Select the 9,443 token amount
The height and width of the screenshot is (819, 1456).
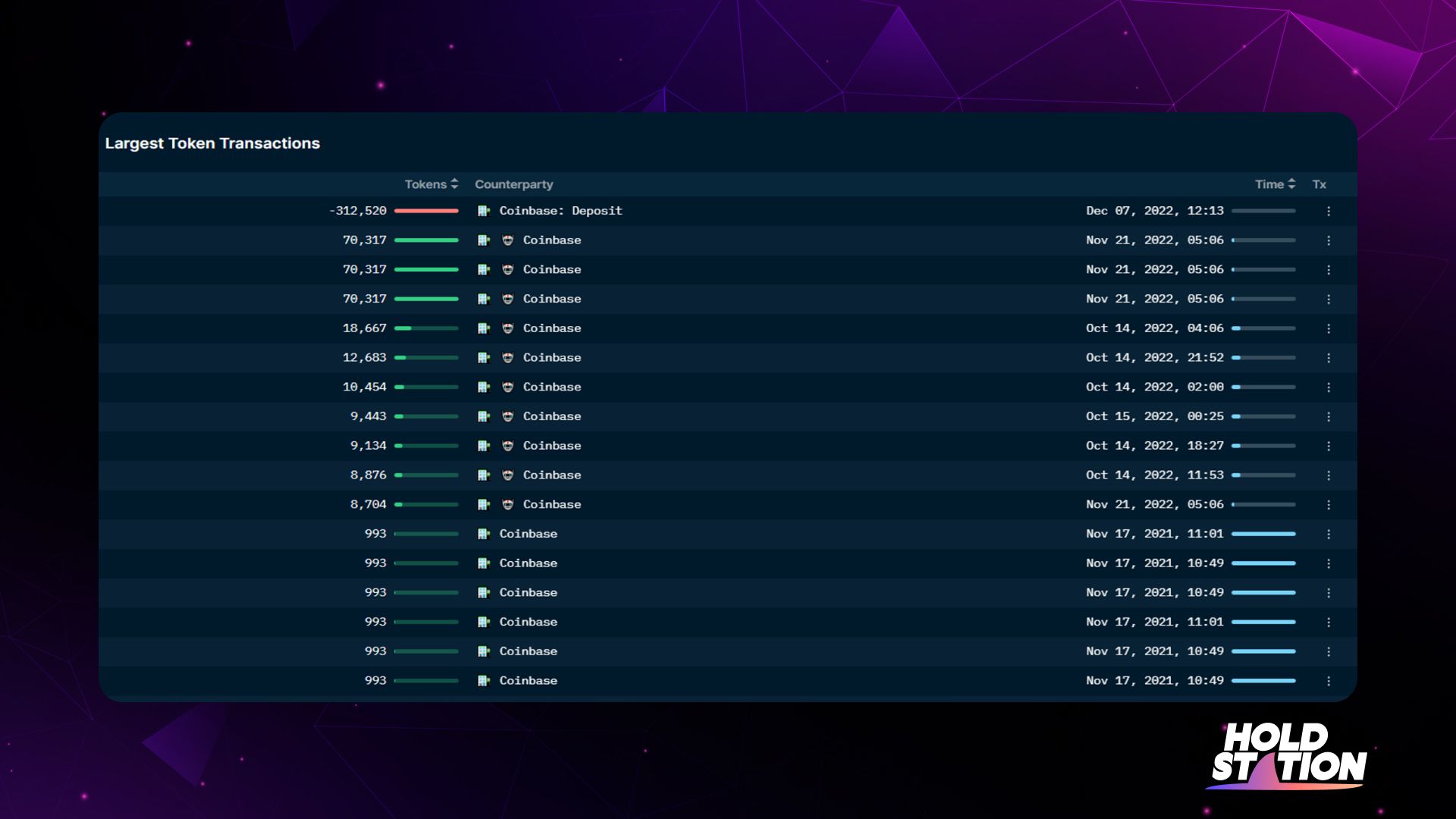click(x=369, y=416)
